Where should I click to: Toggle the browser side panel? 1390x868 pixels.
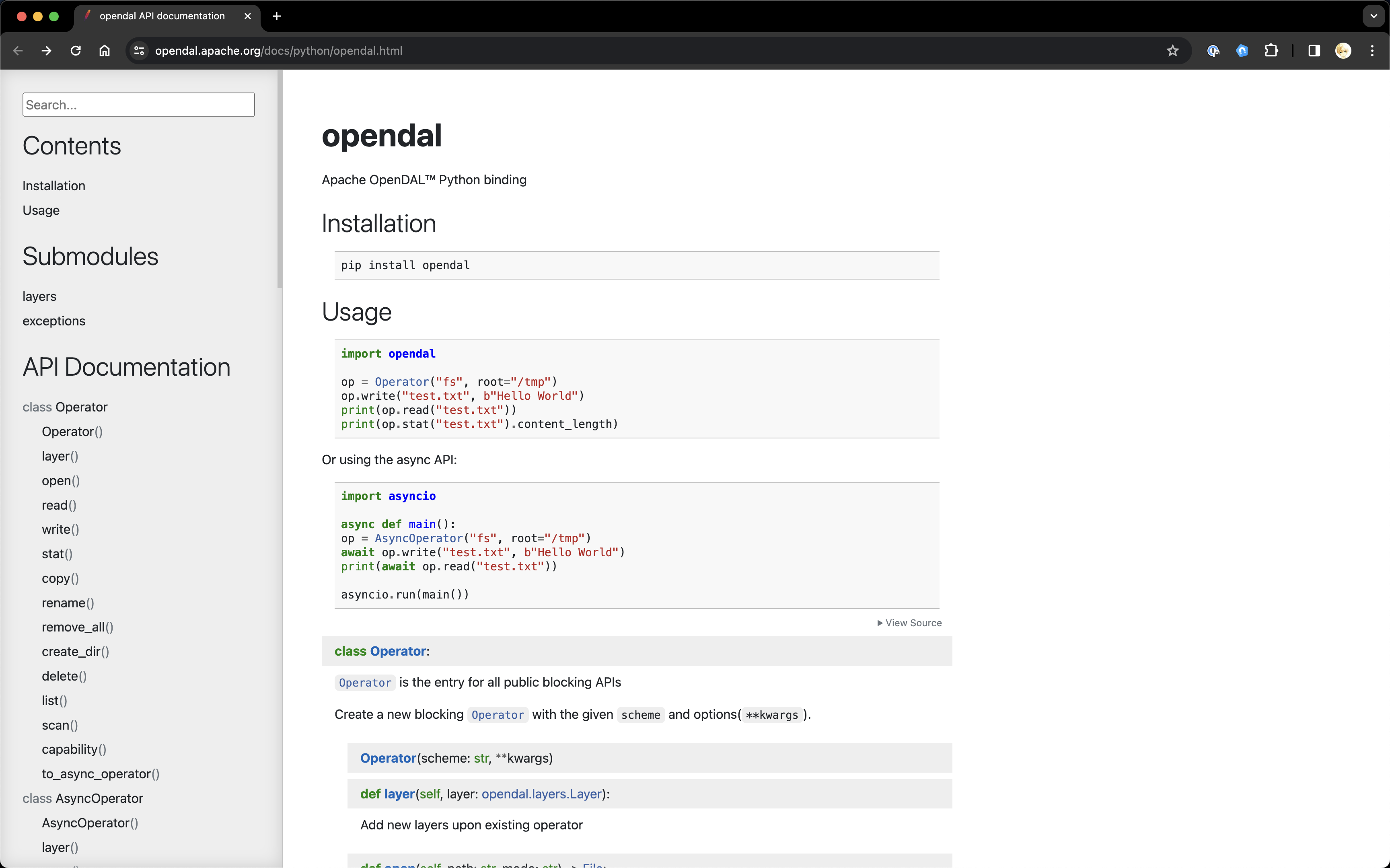1314,51
